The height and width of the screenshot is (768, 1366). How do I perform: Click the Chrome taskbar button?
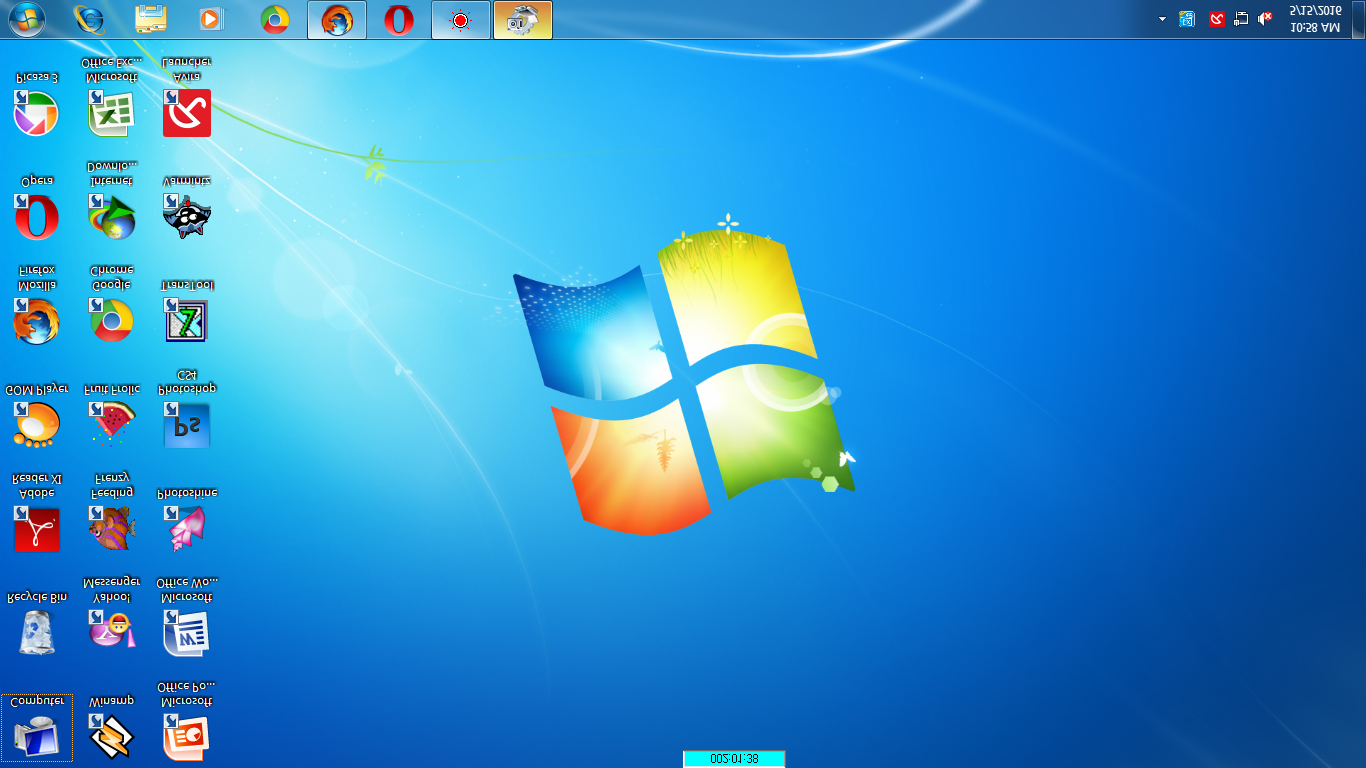point(275,19)
